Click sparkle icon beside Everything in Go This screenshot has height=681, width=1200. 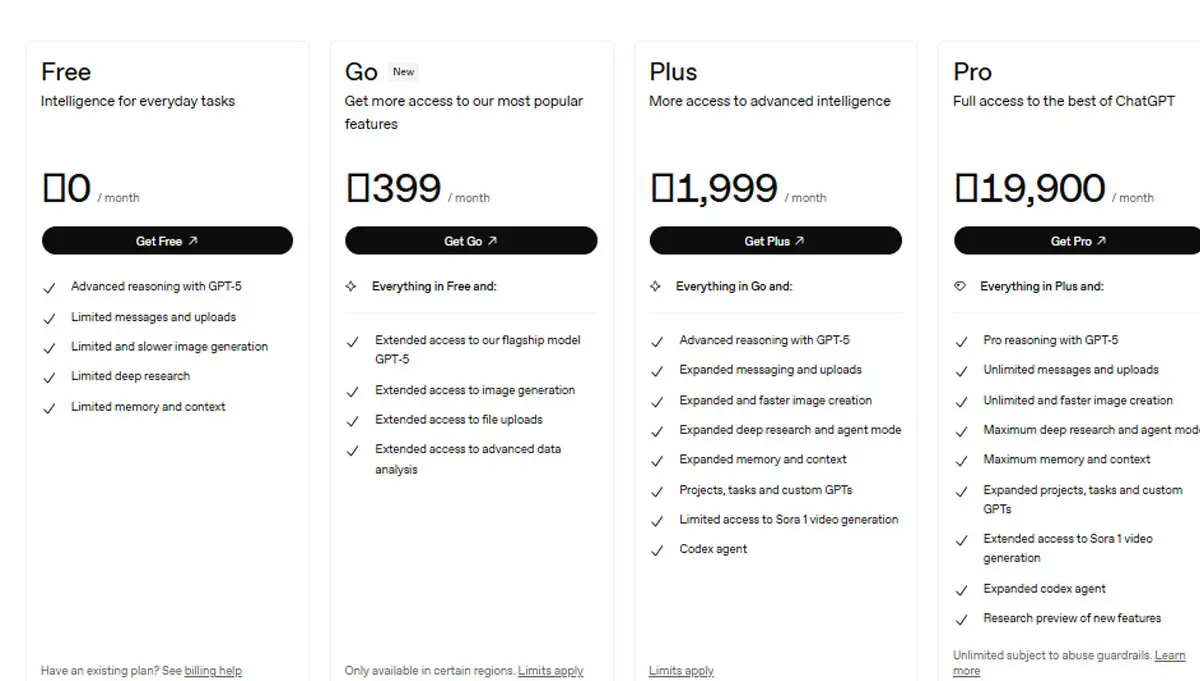pyautogui.click(x=655, y=287)
